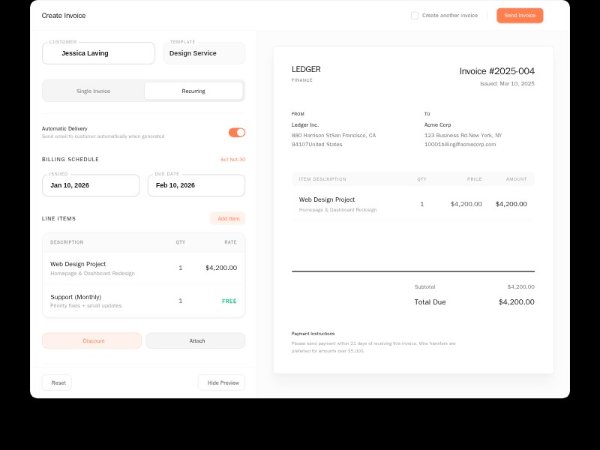This screenshot has width=600, height=450.
Task: Open the Template dropdown set to Design Service
Action: [204, 53]
